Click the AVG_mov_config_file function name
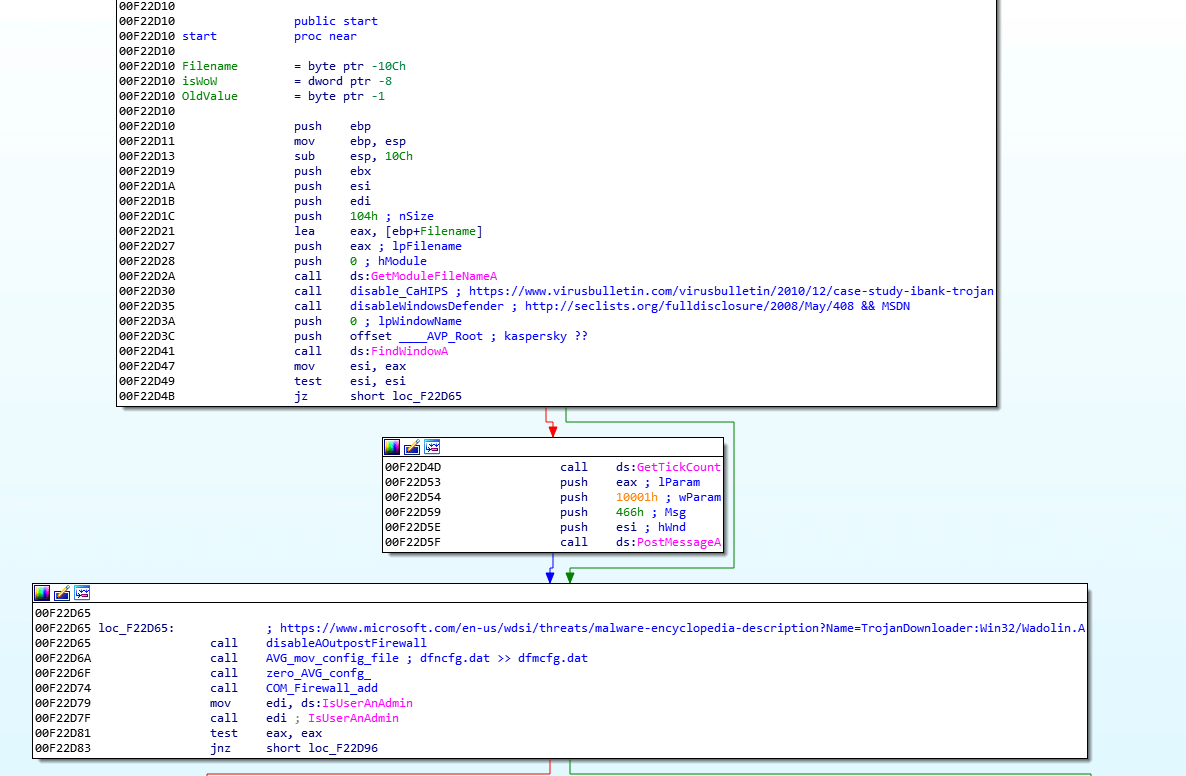This screenshot has width=1186, height=776. click(x=332, y=658)
